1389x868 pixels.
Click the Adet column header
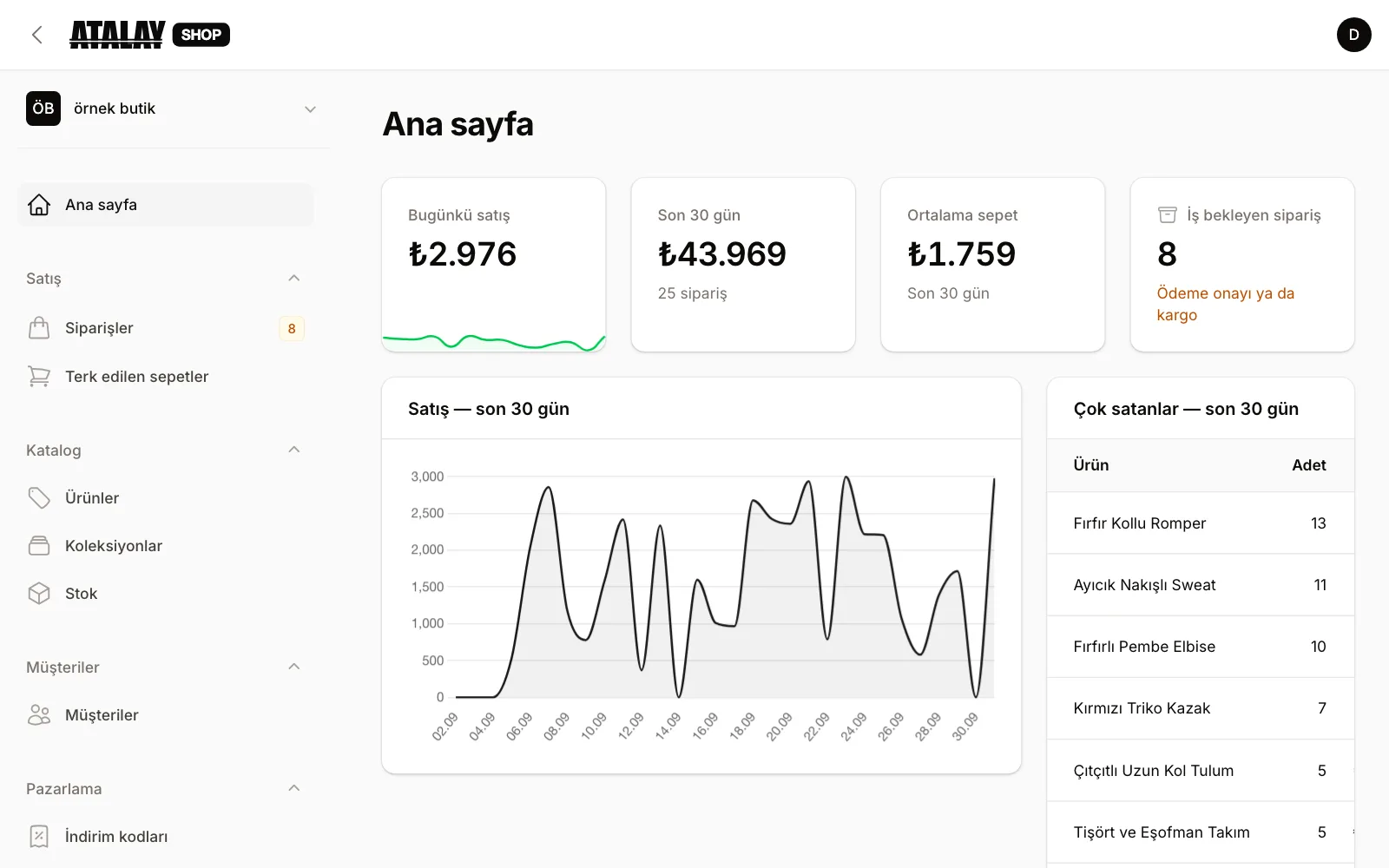pyautogui.click(x=1308, y=465)
